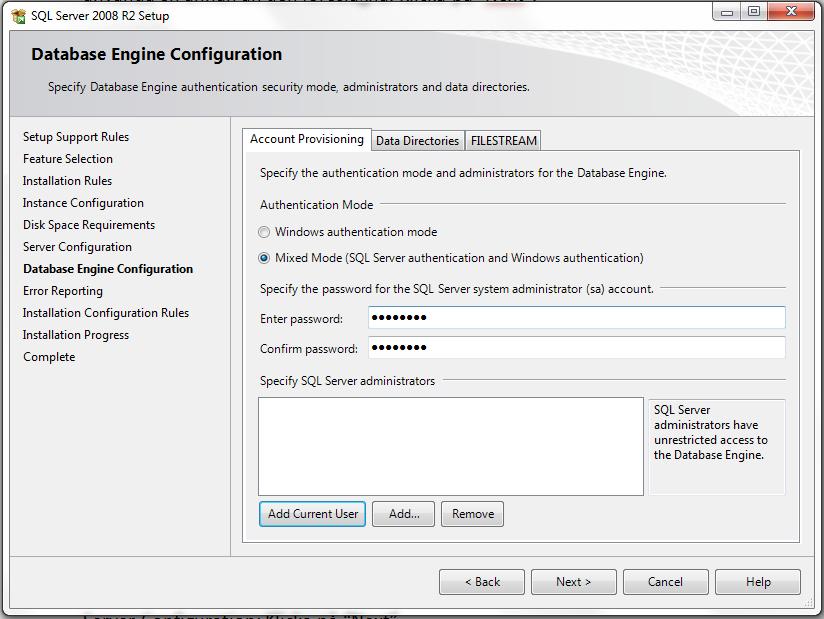This screenshot has height=619, width=824.
Task: Click the Add... button
Action: coord(404,514)
